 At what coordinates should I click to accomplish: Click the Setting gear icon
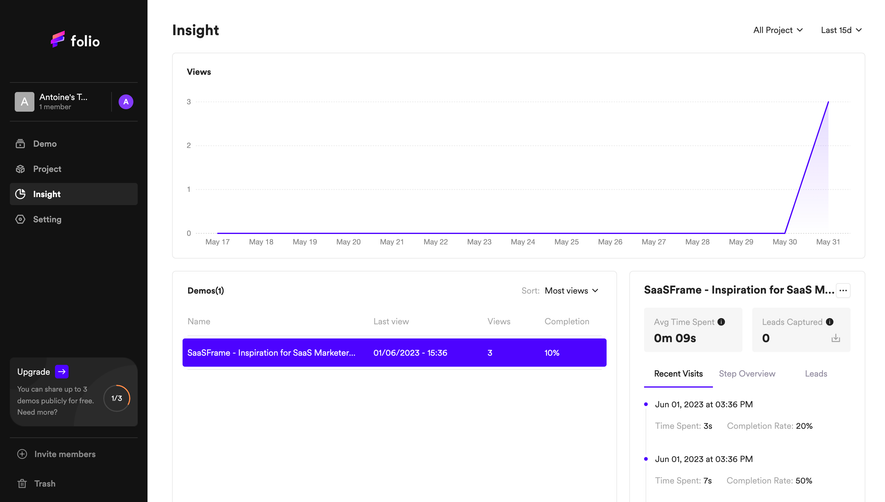tap(20, 219)
